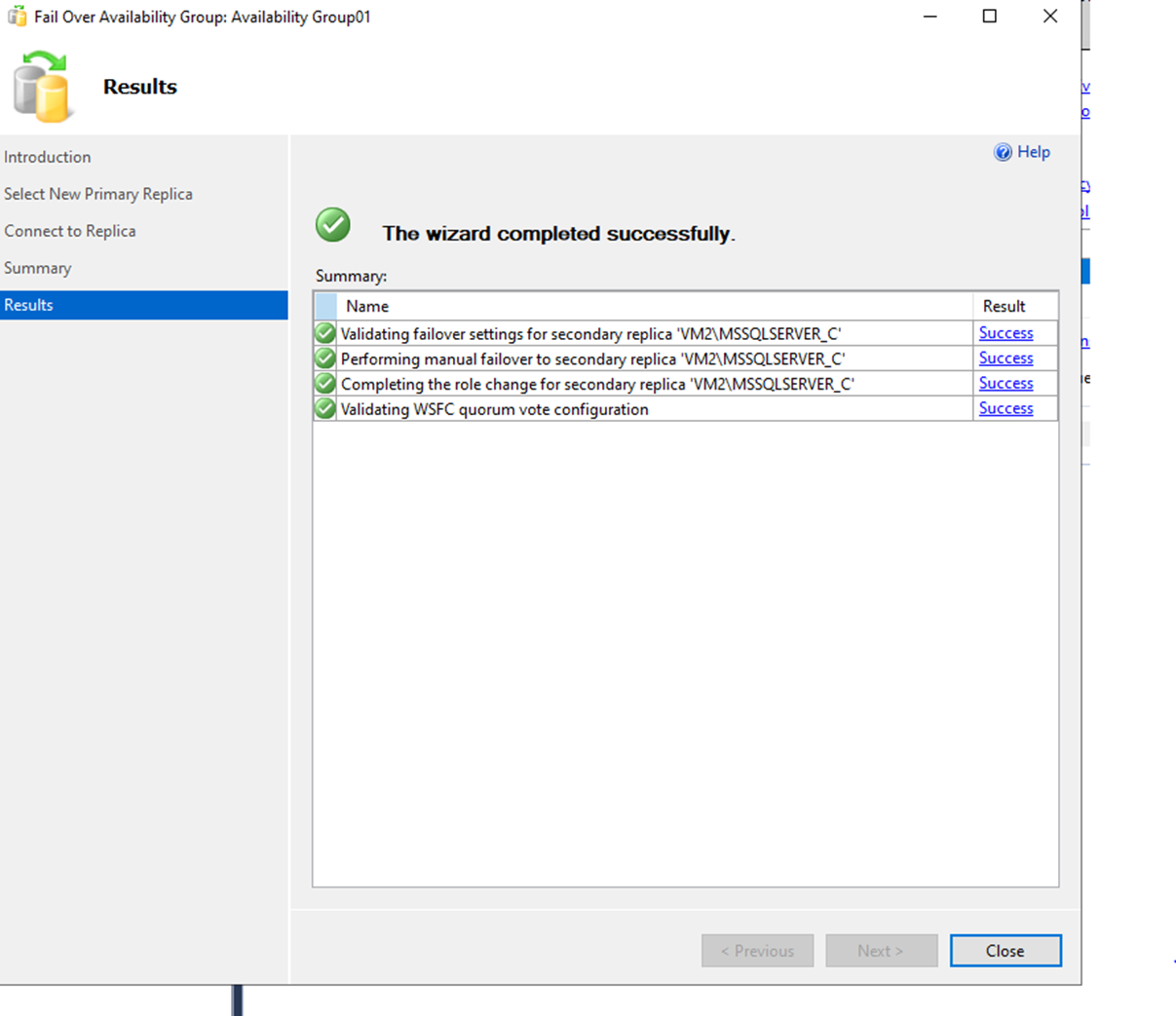Click the window title 'Fail Over Availability Group: Availability Group01'

(x=203, y=17)
